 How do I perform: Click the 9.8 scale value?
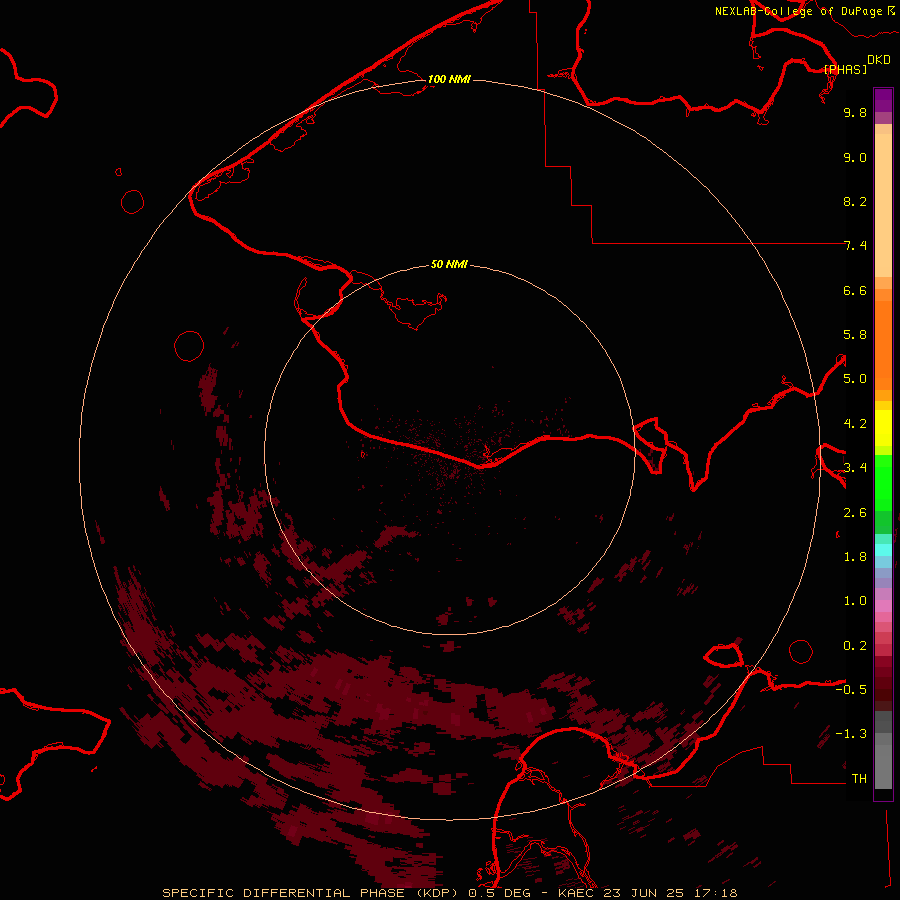[855, 112]
